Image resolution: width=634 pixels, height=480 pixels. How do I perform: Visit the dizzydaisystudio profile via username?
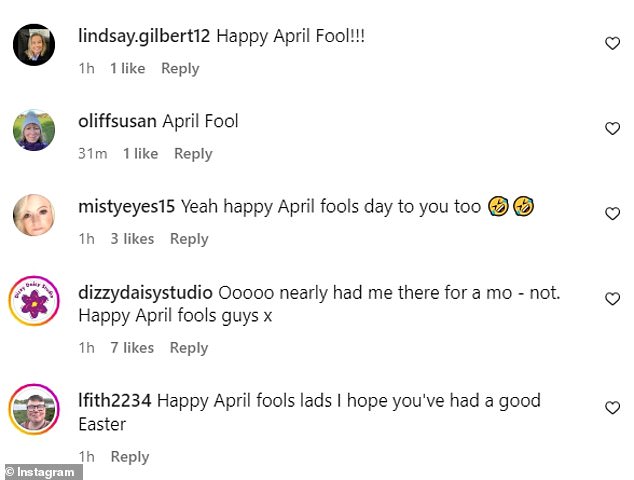tap(145, 293)
